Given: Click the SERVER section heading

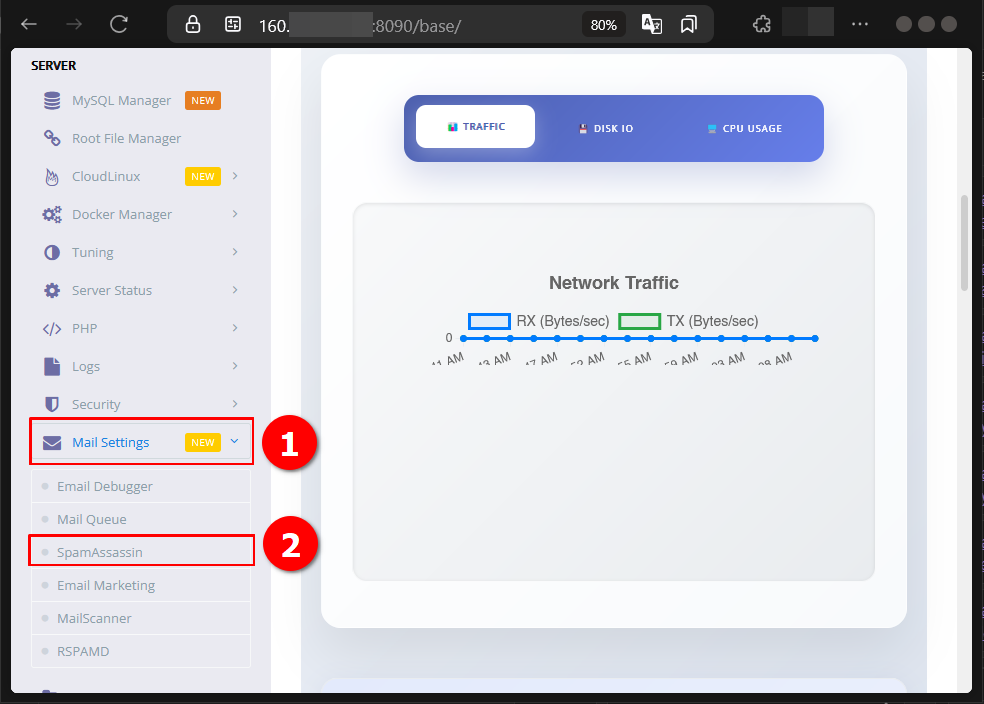Looking at the screenshot, I should [54, 65].
